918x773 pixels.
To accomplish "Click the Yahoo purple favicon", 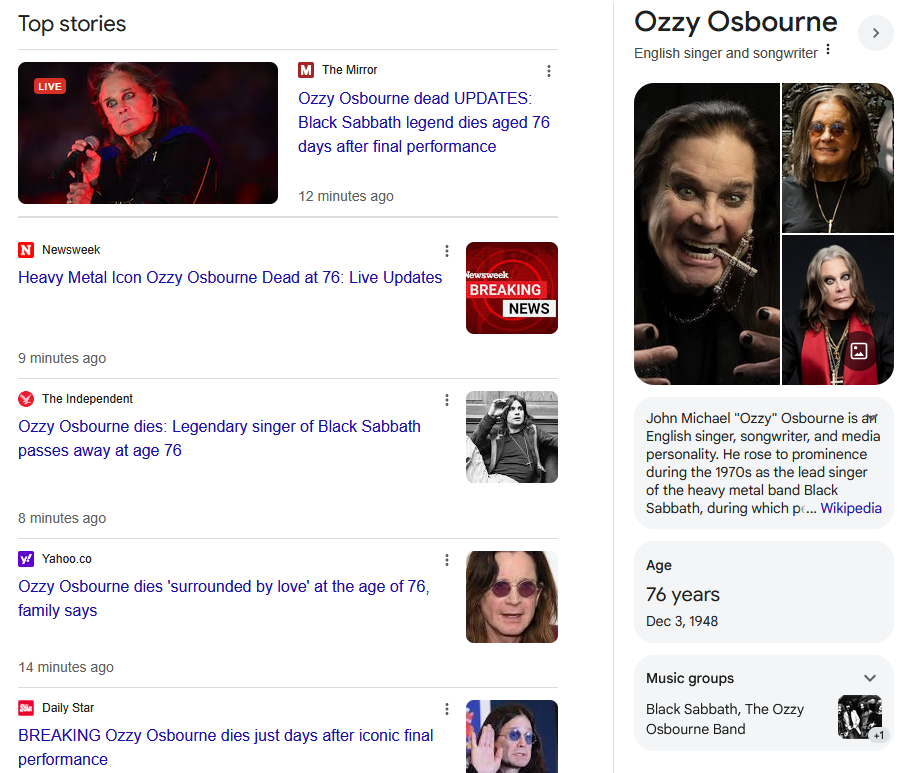I will point(26,559).
